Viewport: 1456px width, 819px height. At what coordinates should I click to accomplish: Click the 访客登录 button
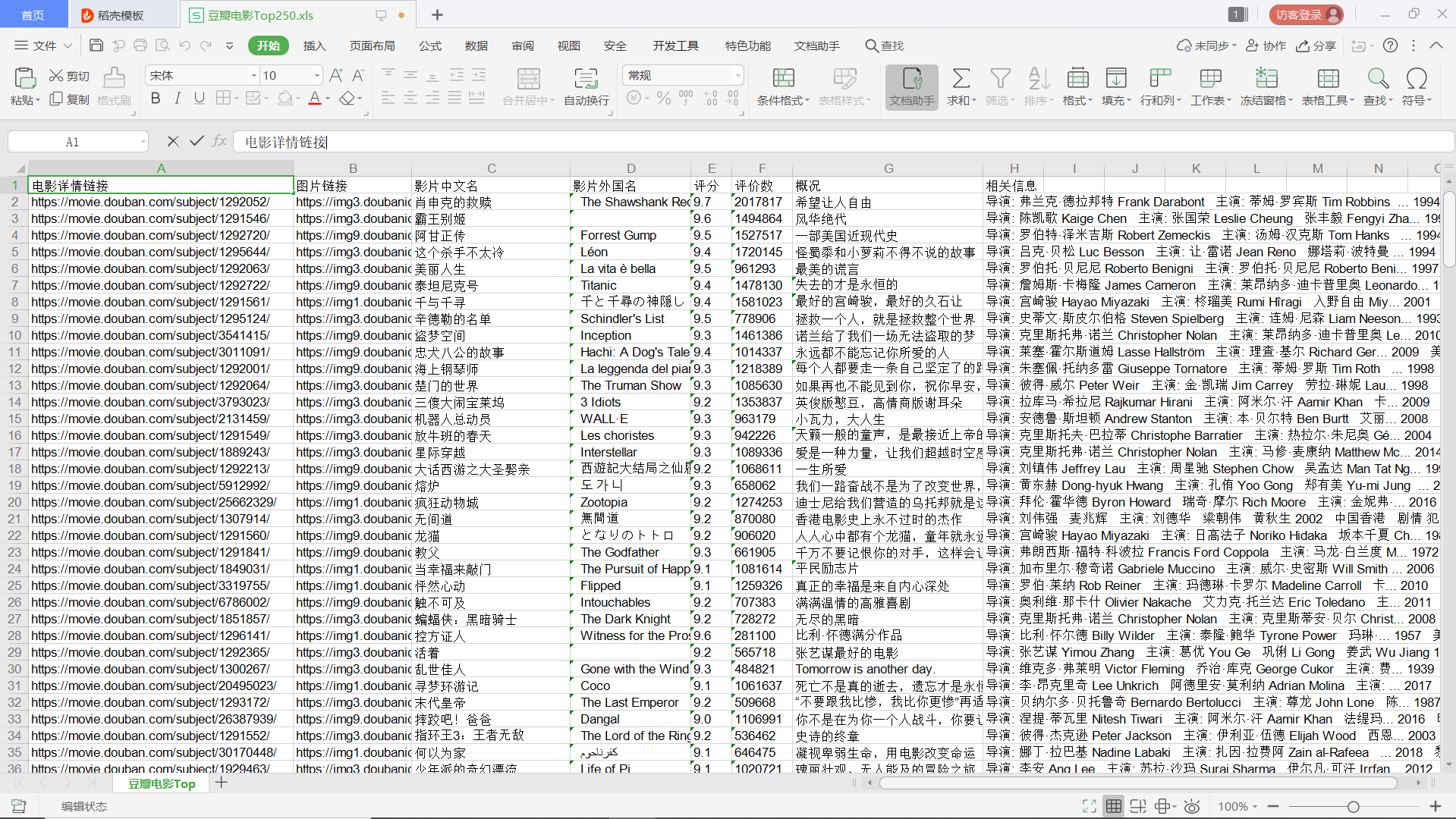[1305, 14]
